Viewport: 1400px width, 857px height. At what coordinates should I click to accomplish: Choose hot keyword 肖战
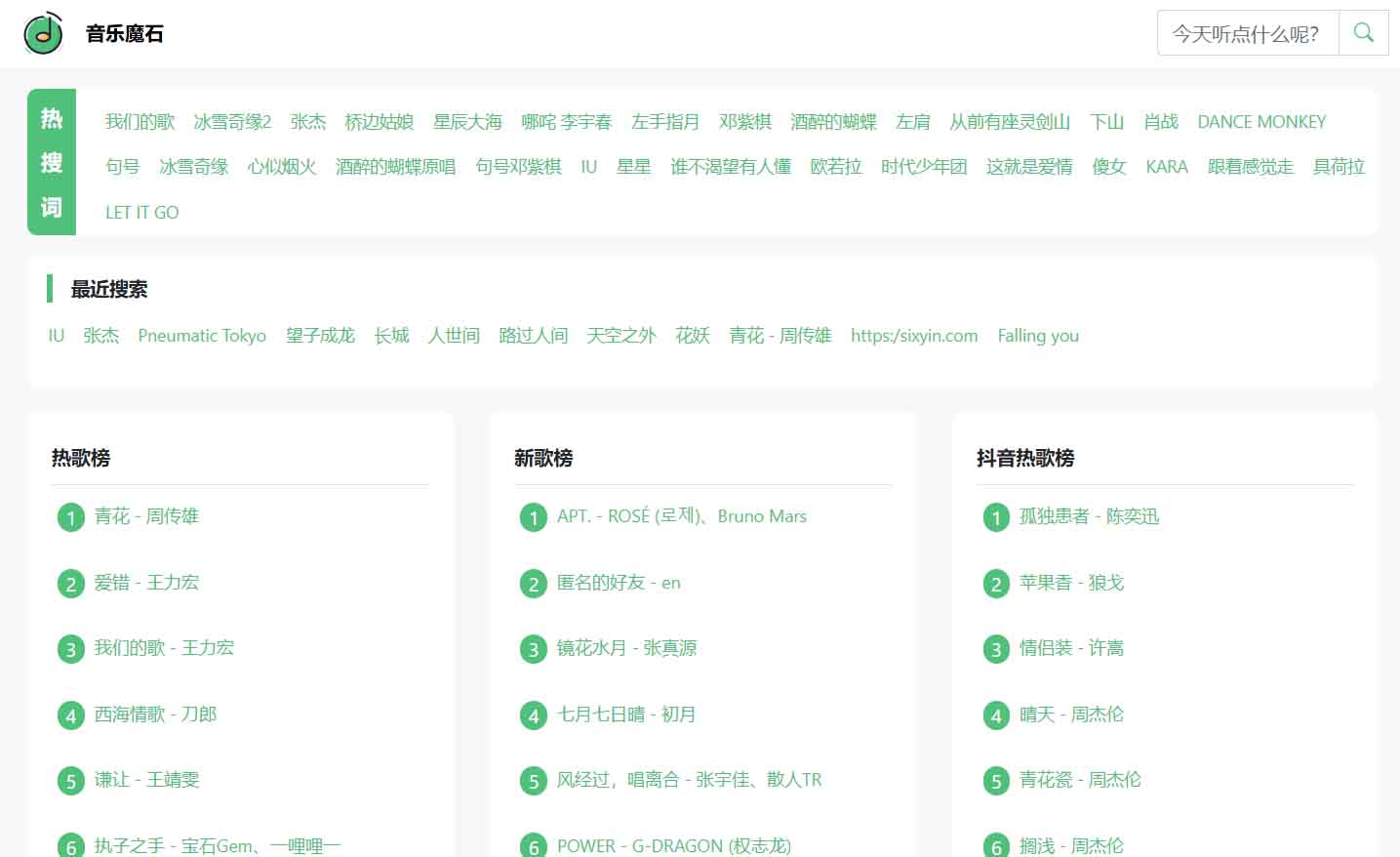(x=1161, y=122)
